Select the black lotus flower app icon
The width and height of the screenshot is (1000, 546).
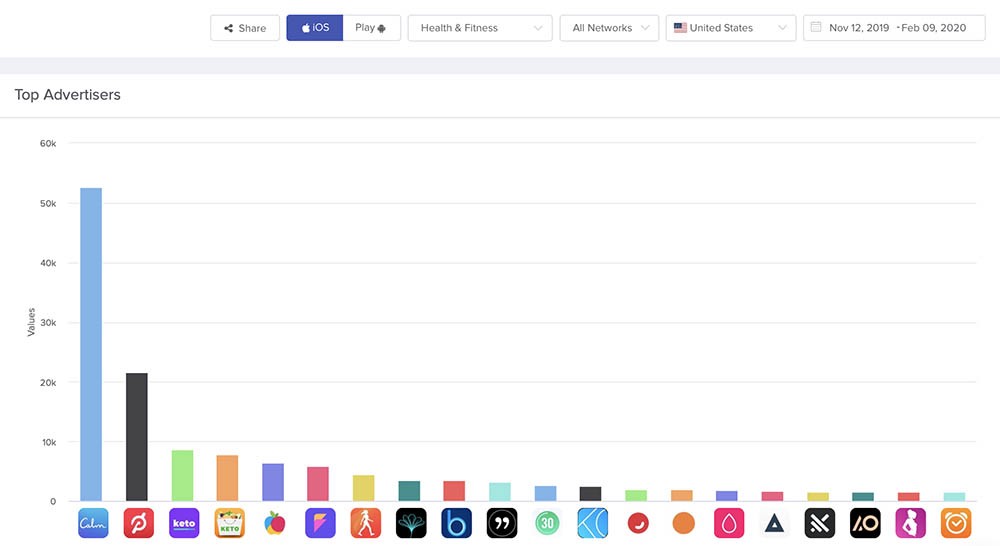(x=411, y=523)
